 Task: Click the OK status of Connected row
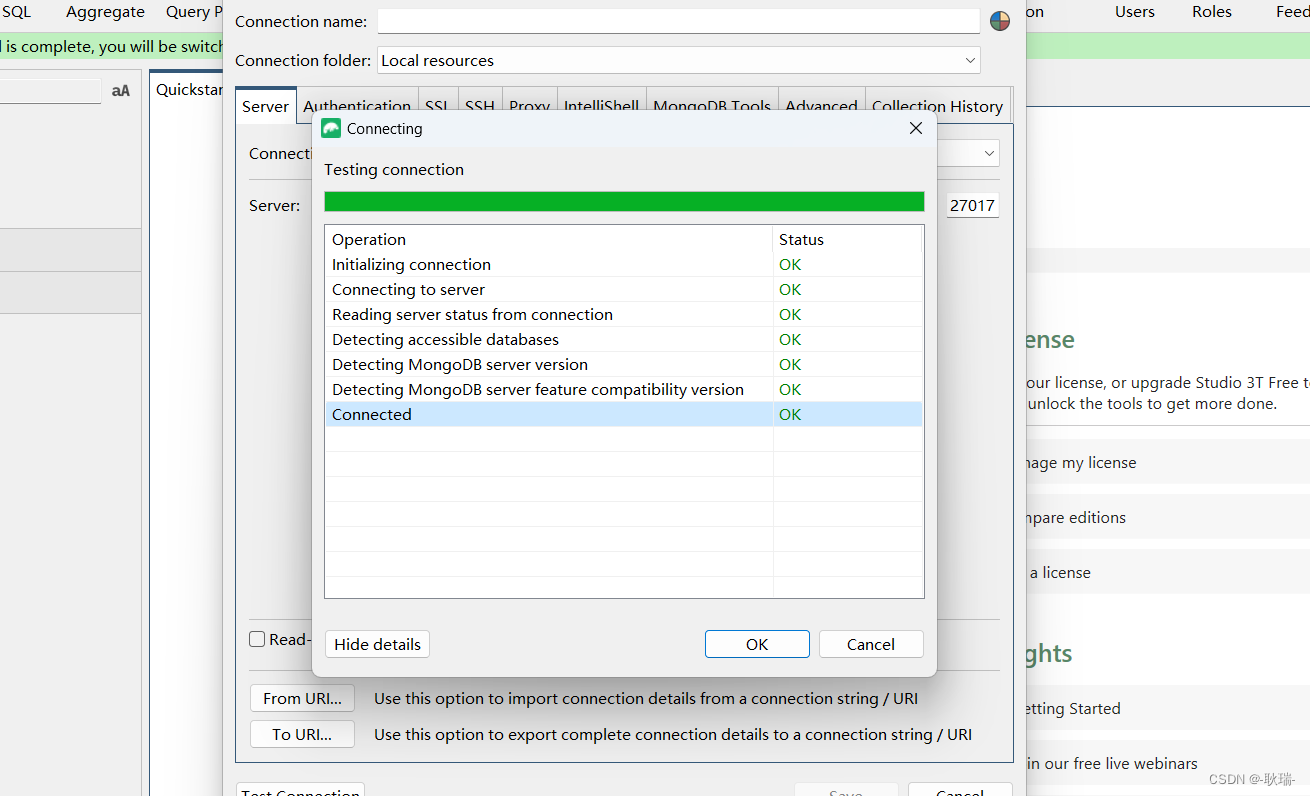[x=790, y=414]
